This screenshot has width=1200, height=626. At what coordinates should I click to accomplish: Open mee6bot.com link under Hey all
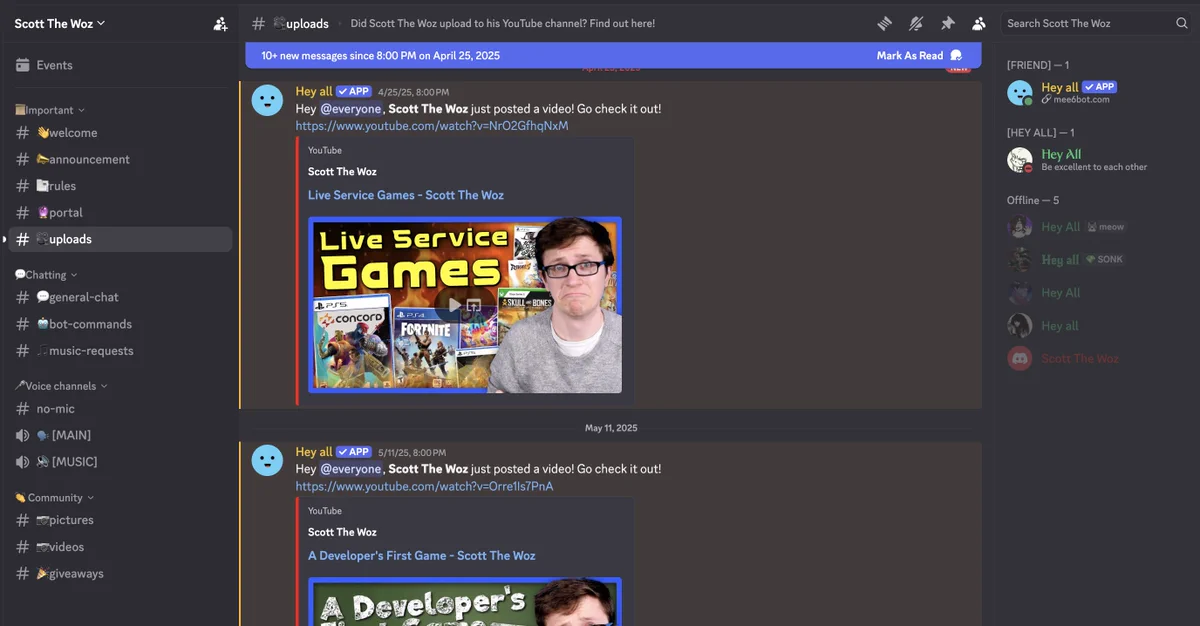[1081, 99]
